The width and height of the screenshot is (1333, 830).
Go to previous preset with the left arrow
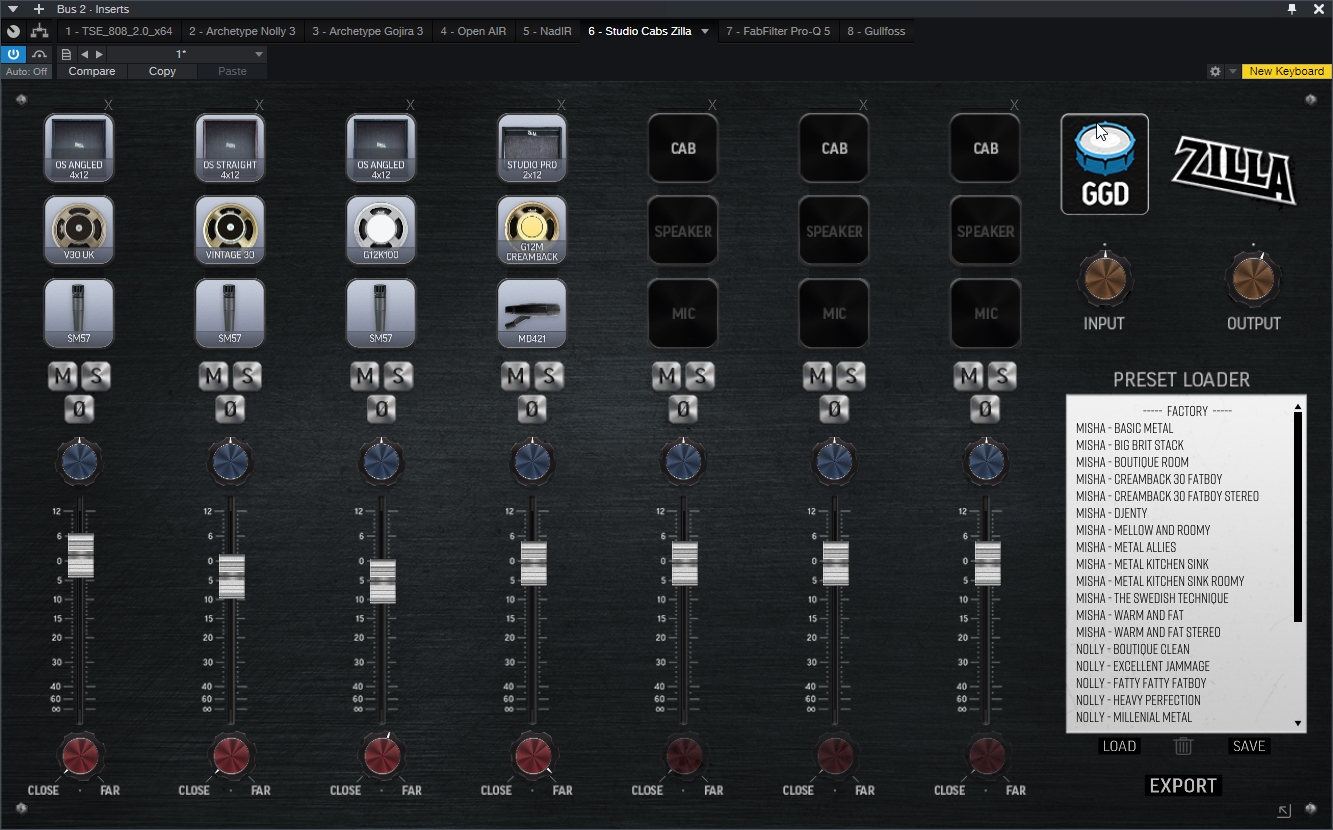click(x=84, y=54)
